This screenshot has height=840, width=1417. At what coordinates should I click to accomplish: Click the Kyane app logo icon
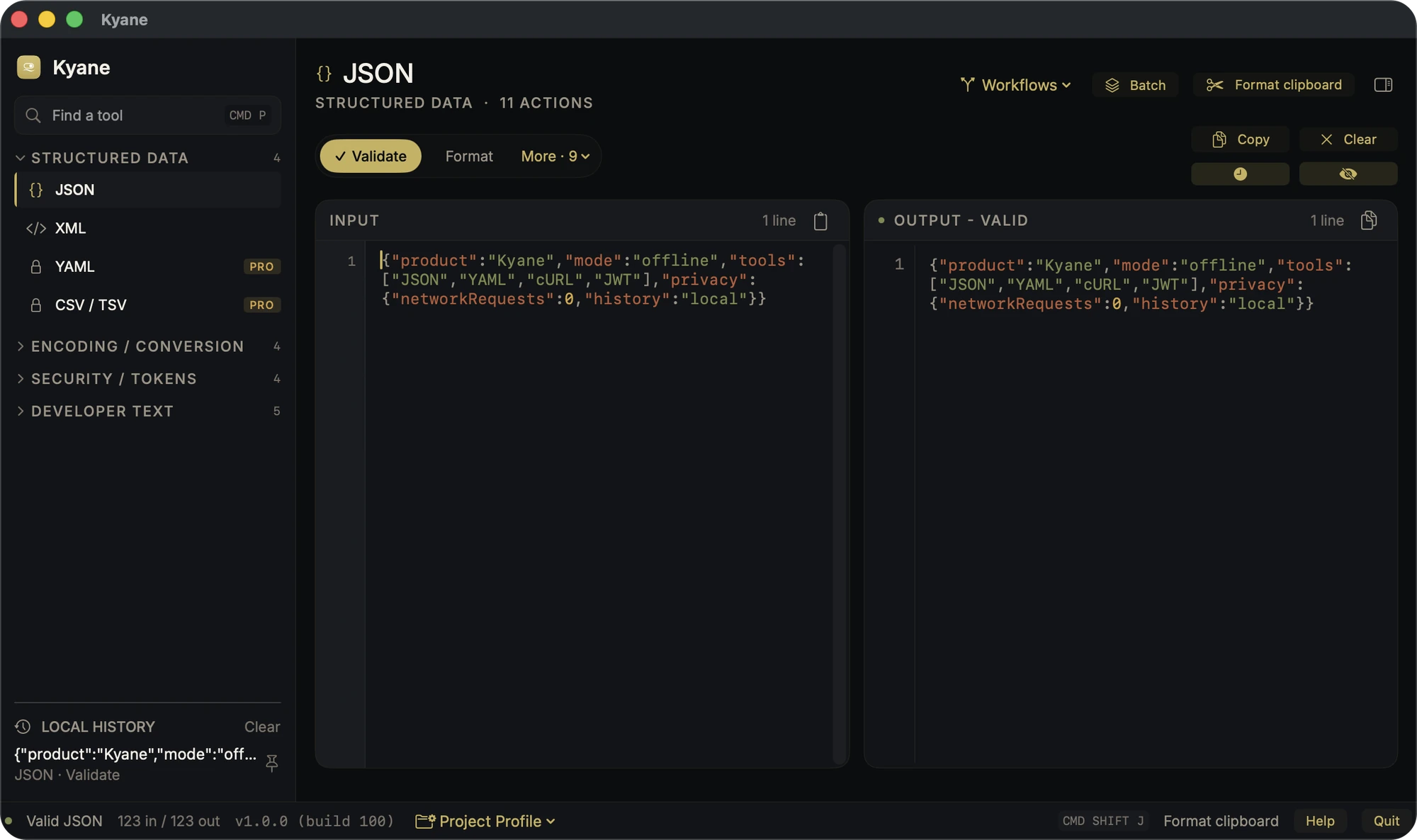tap(28, 67)
